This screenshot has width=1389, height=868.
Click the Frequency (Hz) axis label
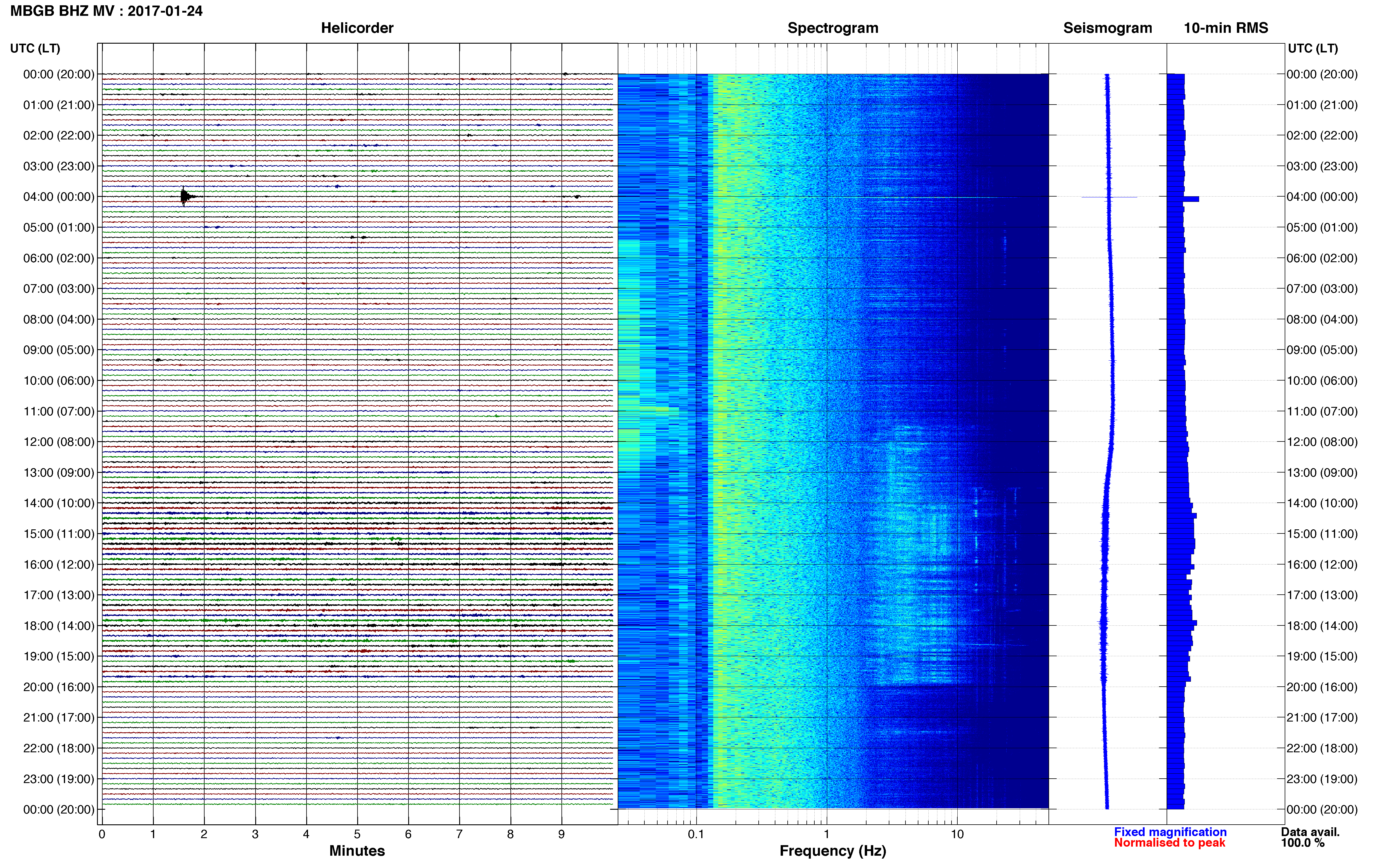pos(833,851)
